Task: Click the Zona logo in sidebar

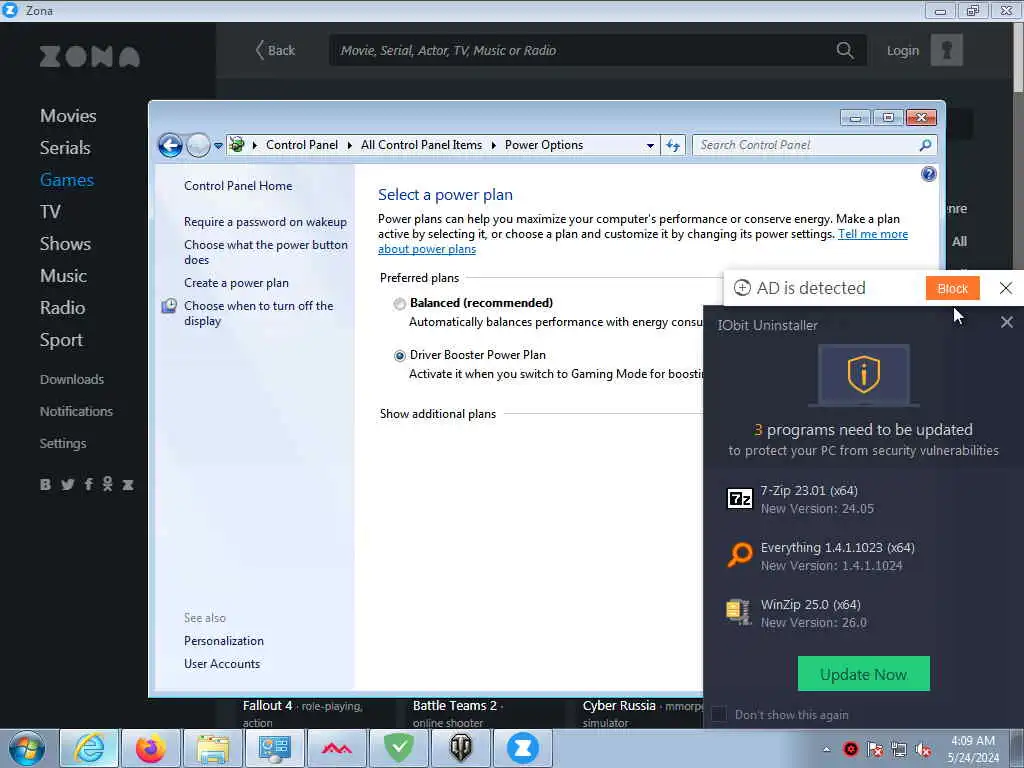Action: pyautogui.click(x=89, y=57)
